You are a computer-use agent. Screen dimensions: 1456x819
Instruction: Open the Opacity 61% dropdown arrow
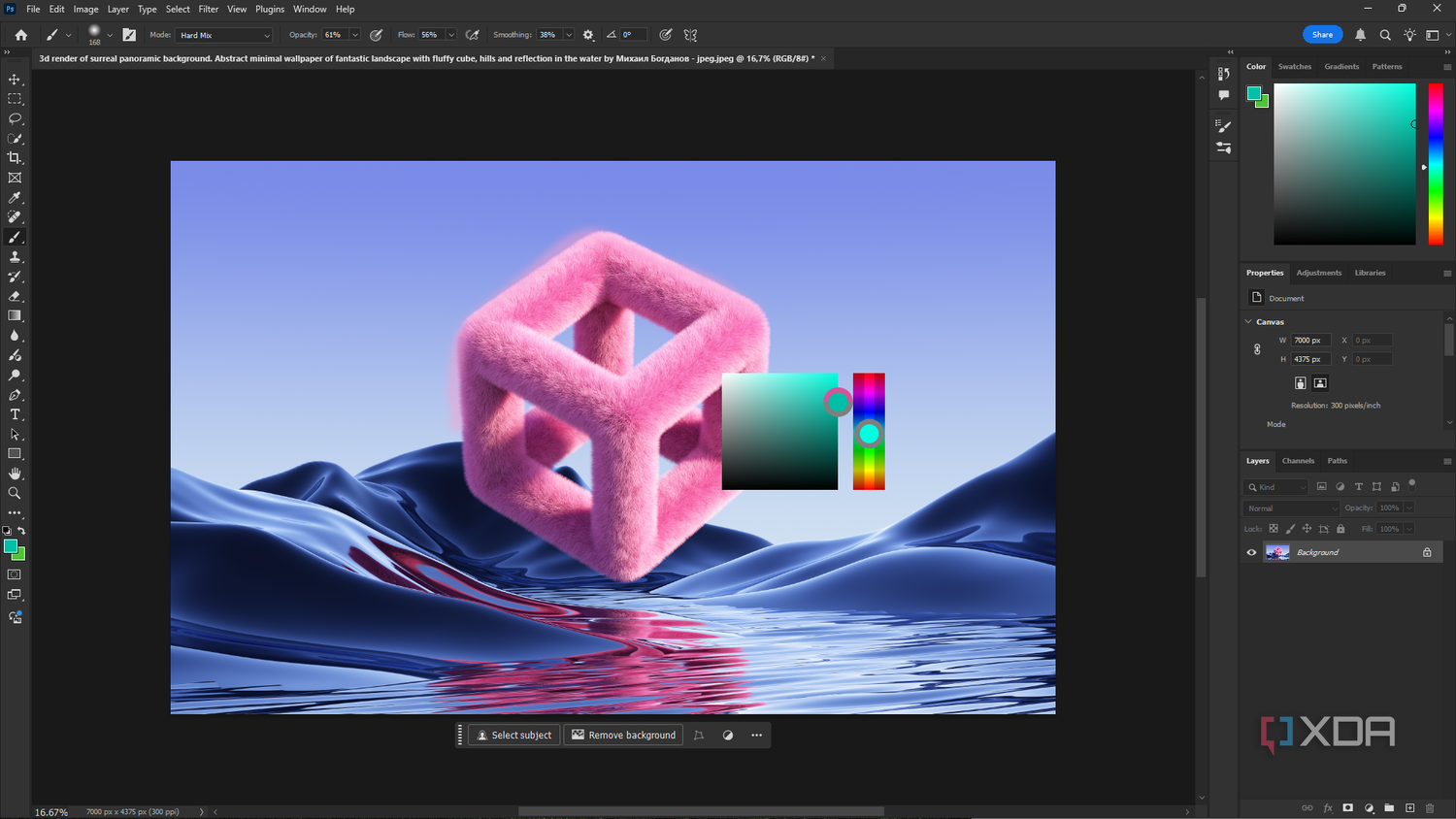tap(354, 35)
